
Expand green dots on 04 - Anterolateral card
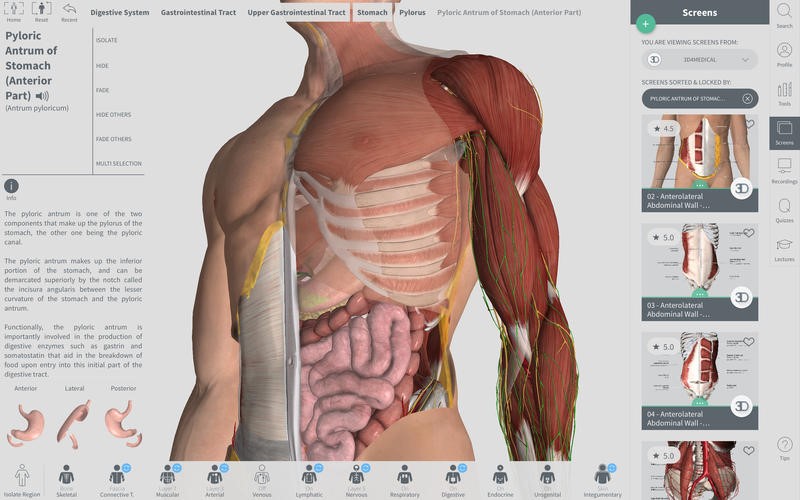(x=699, y=403)
